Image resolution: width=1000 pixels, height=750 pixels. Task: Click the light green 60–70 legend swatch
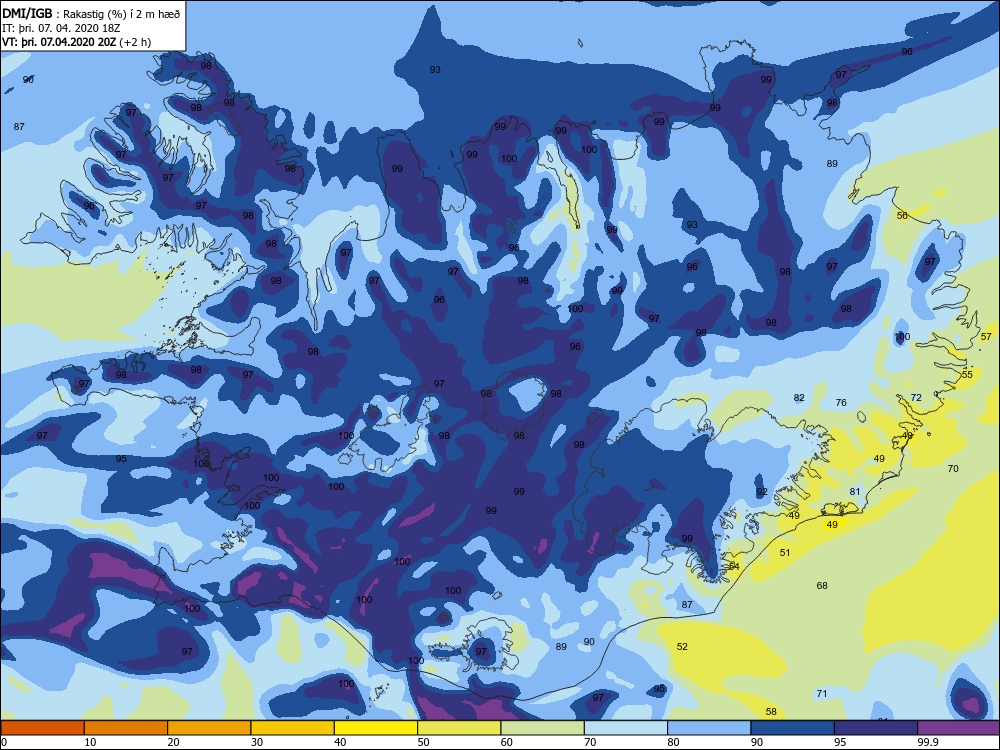[543, 728]
